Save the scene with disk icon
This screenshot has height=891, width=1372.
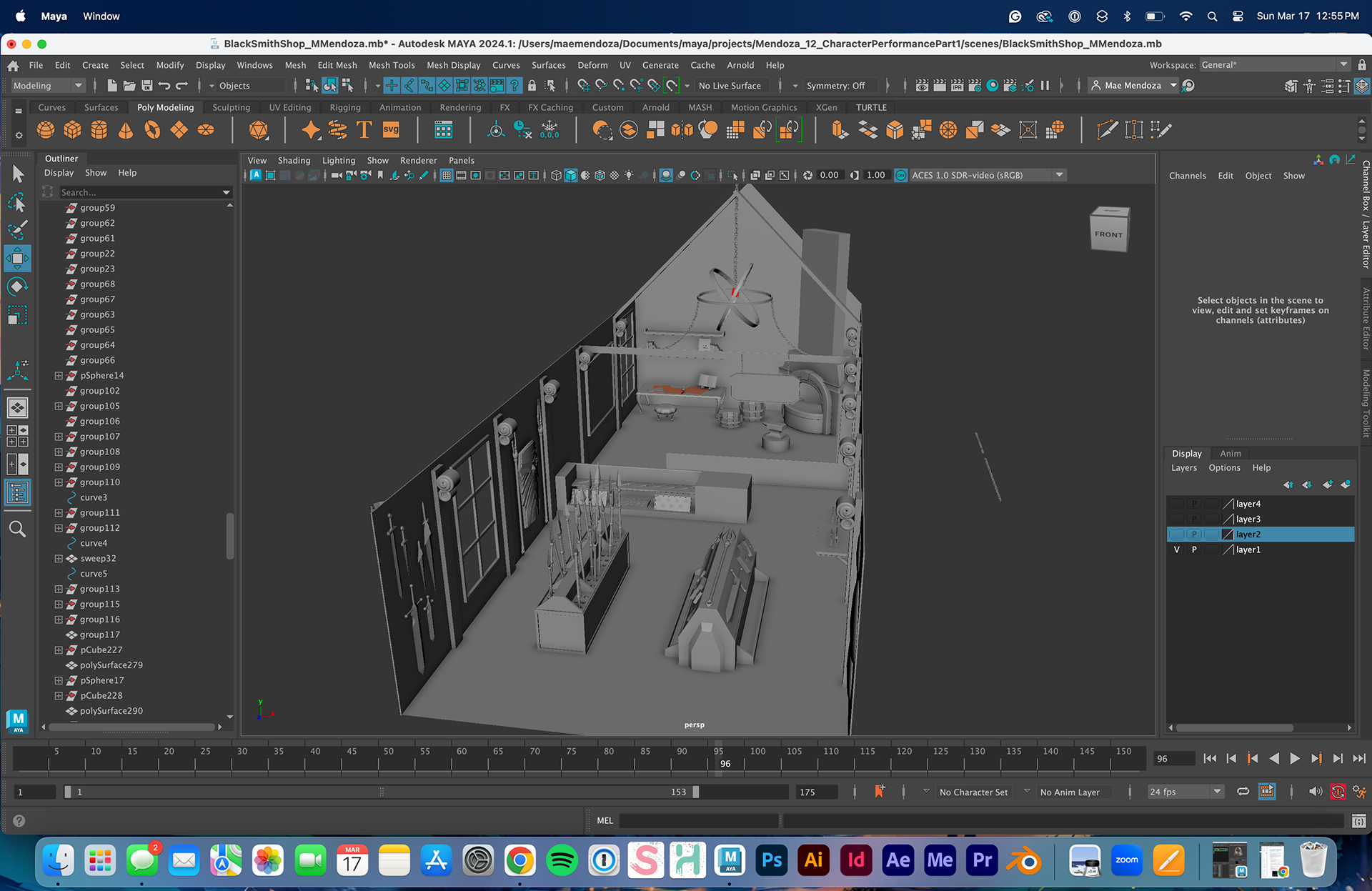coord(146,86)
